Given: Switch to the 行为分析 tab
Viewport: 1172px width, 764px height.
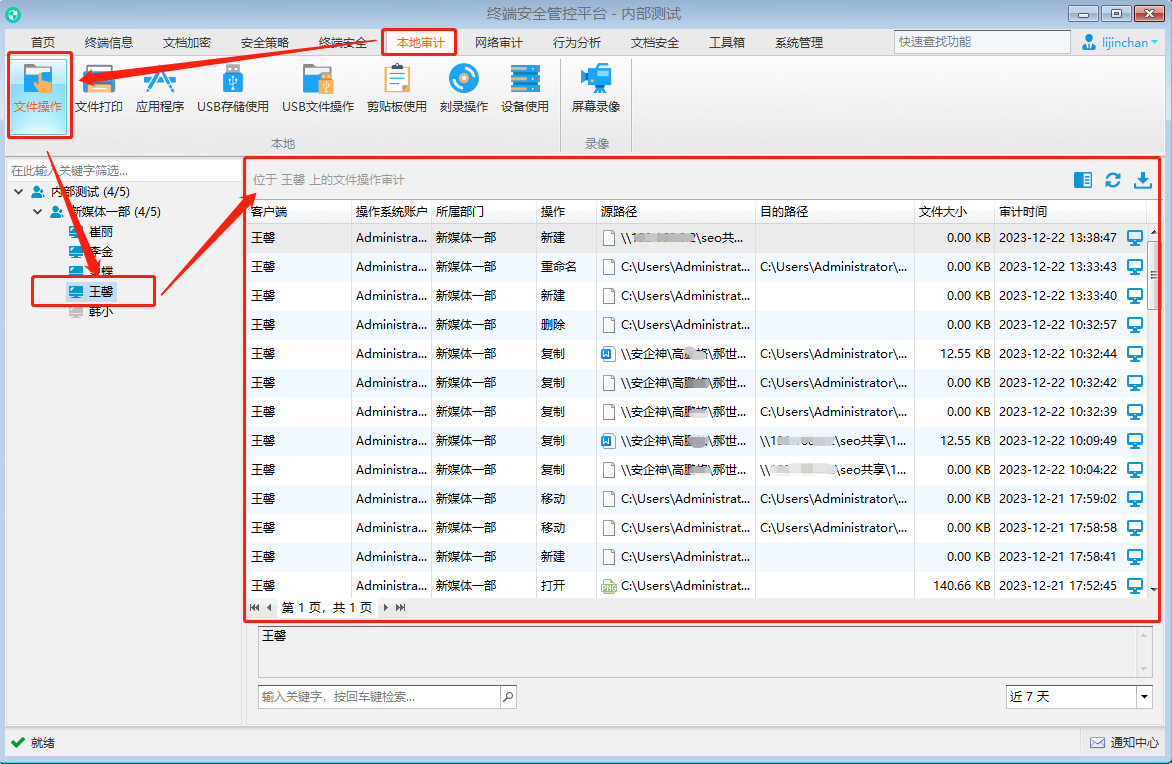Looking at the screenshot, I should (x=576, y=43).
